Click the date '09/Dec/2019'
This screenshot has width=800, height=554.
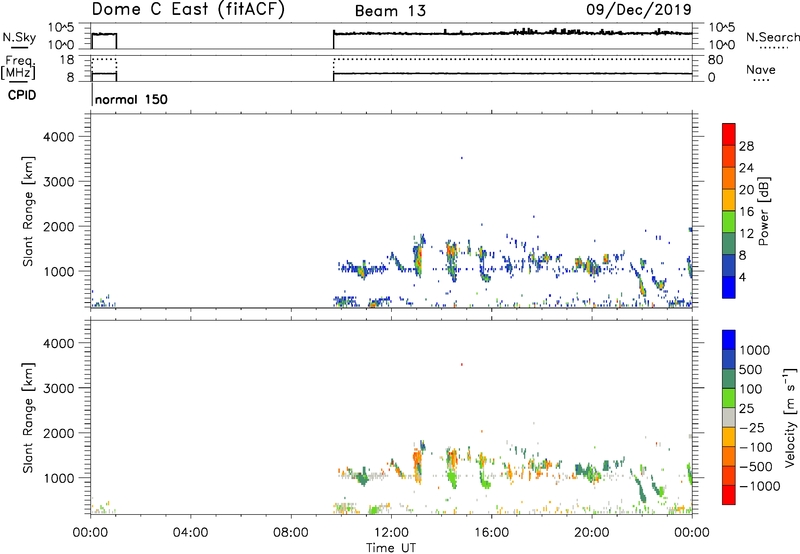click(x=639, y=9)
